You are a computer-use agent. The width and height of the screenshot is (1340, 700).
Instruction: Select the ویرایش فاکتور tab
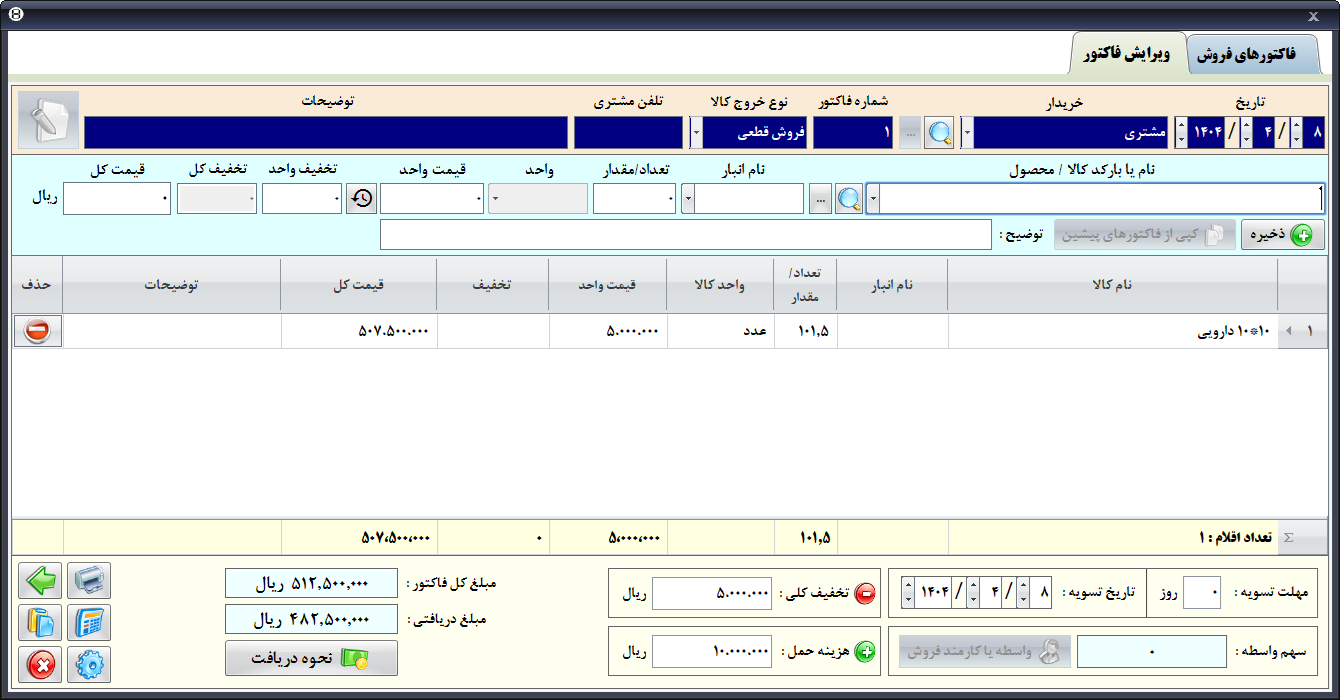pos(1127,54)
